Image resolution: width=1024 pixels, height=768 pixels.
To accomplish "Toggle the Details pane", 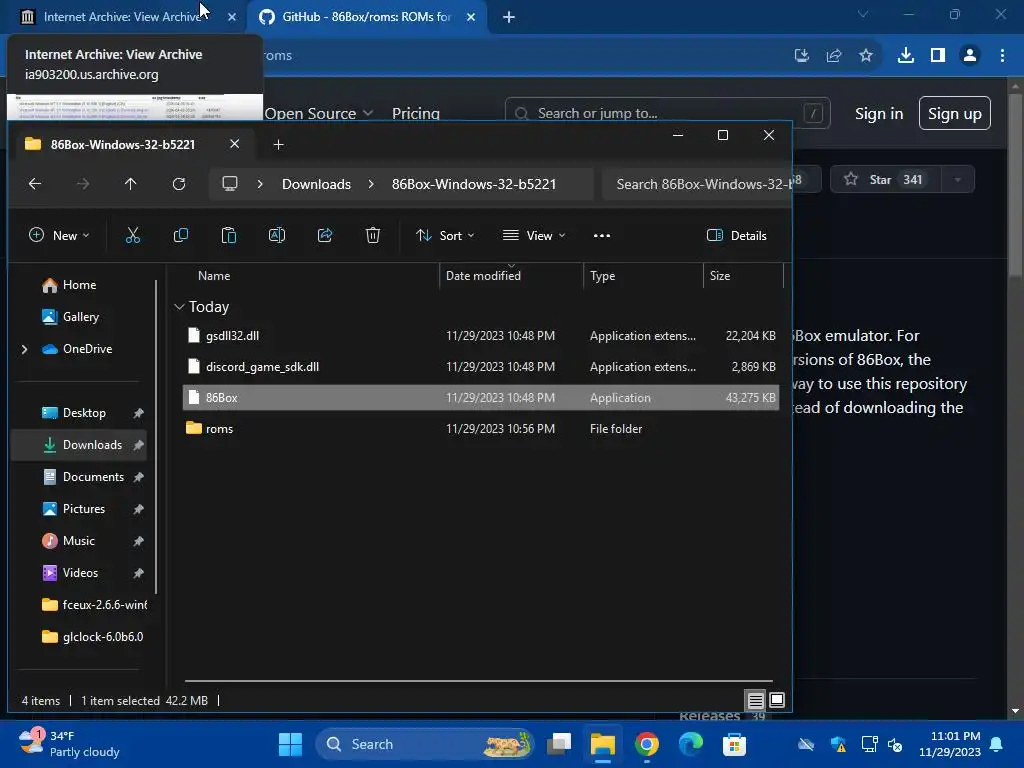I will [737, 236].
